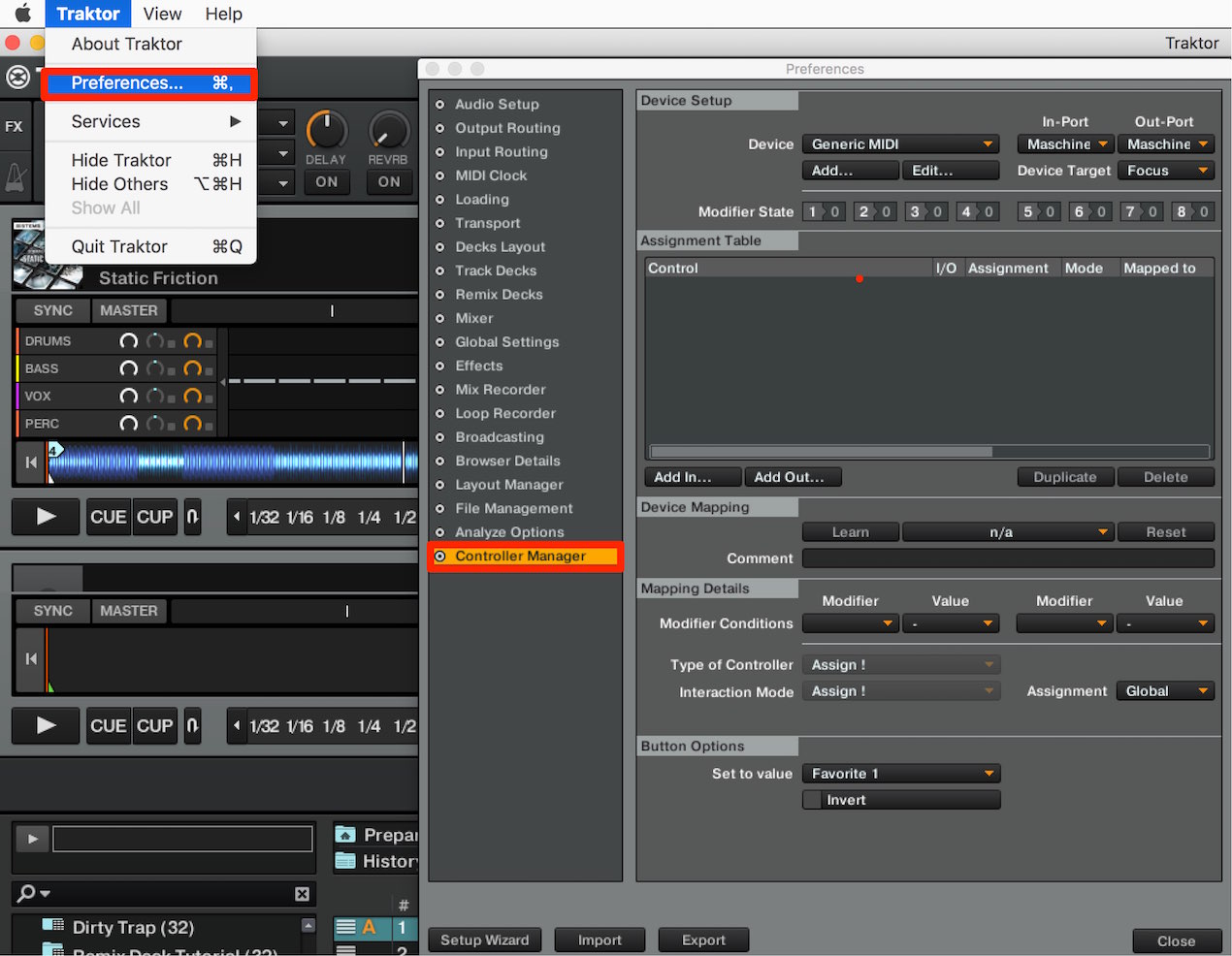Adjust the VOX volume knob

(128, 396)
